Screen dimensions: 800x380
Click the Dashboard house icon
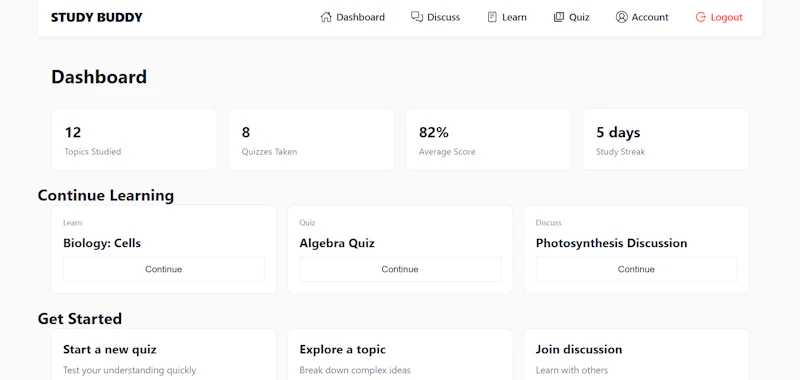click(x=326, y=17)
